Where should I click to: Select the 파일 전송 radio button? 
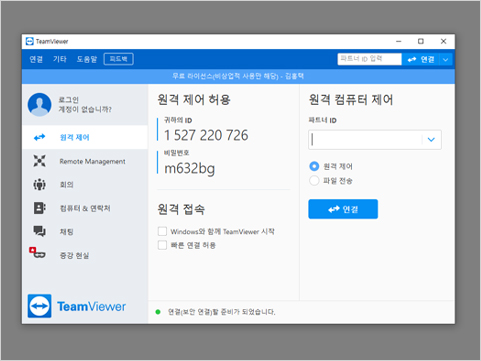click(x=314, y=181)
